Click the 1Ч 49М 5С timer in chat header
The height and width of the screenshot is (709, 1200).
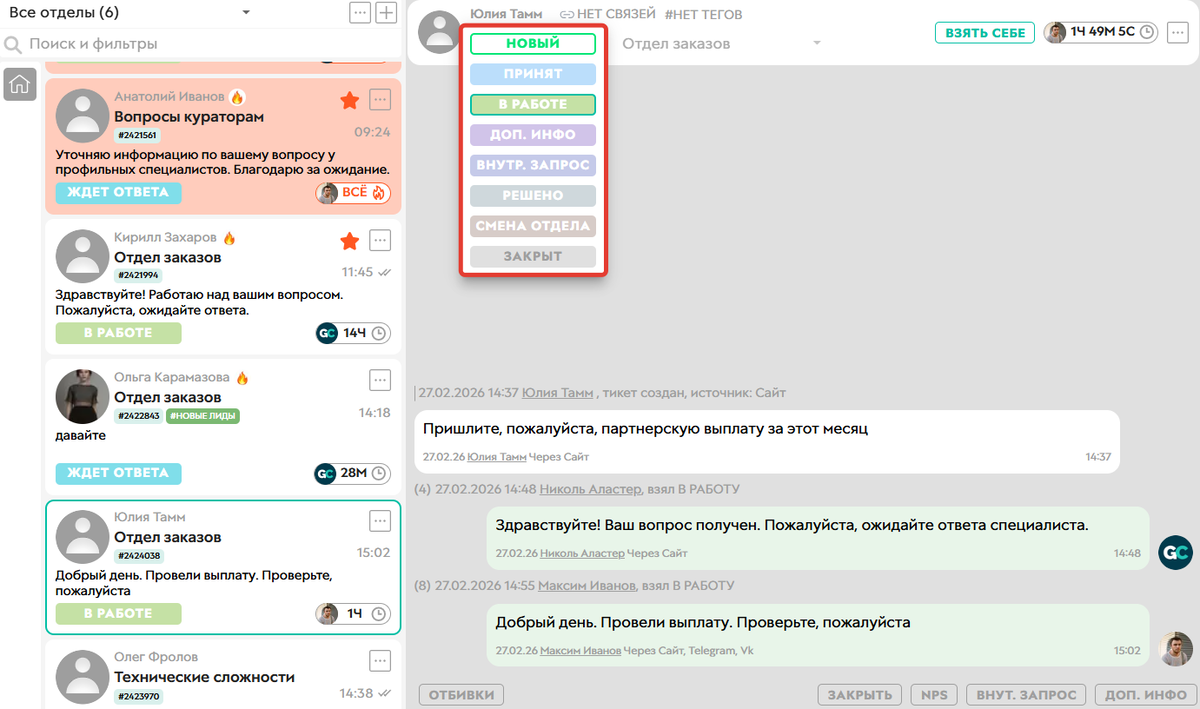1100,32
